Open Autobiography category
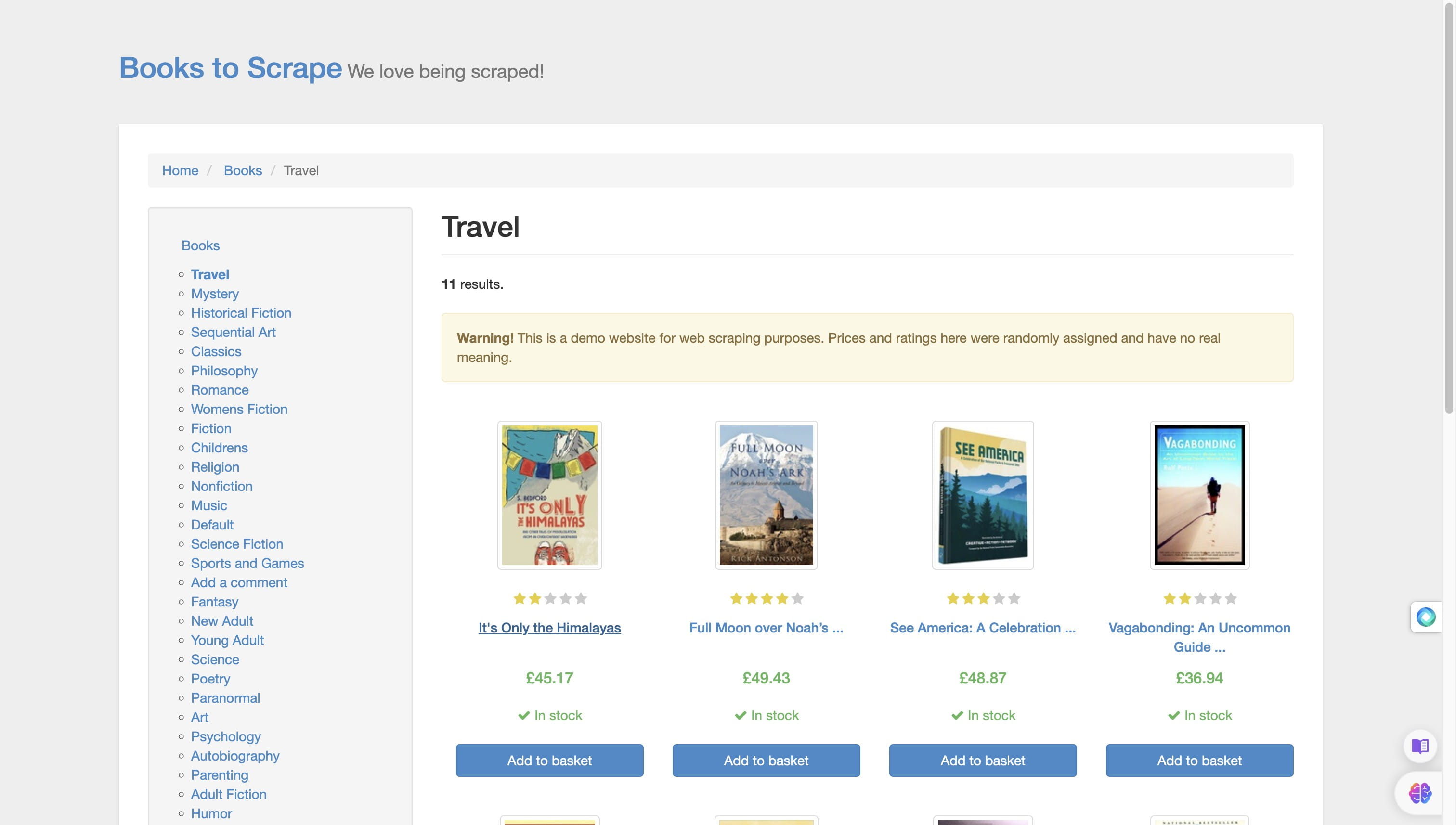The width and height of the screenshot is (1456, 825). (x=235, y=756)
